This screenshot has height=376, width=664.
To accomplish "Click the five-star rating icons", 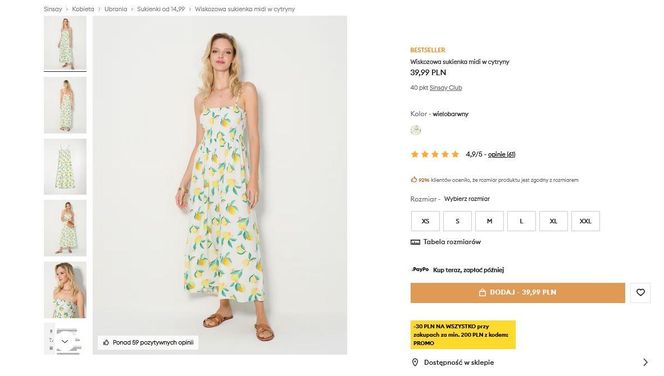I will click(x=435, y=154).
